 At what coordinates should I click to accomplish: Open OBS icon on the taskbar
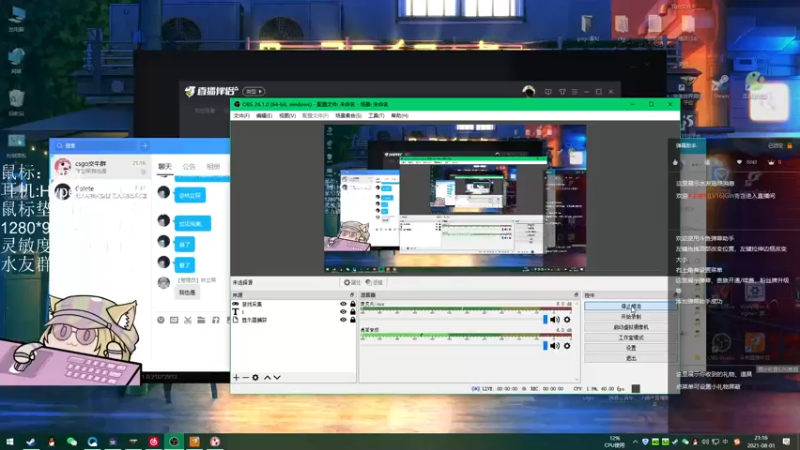point(174,441)
